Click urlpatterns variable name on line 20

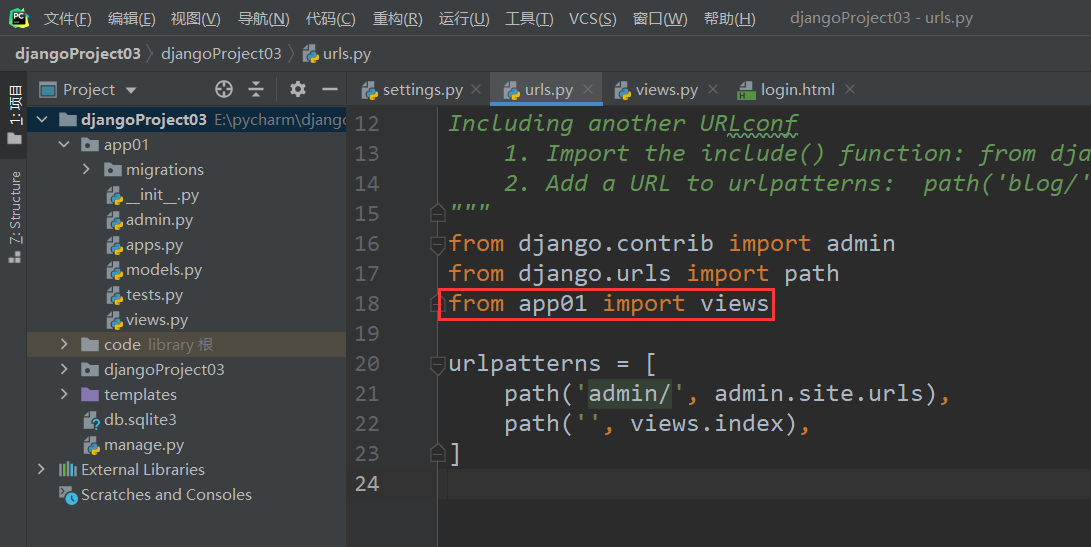pyautogui.click(x=525, y=363)
